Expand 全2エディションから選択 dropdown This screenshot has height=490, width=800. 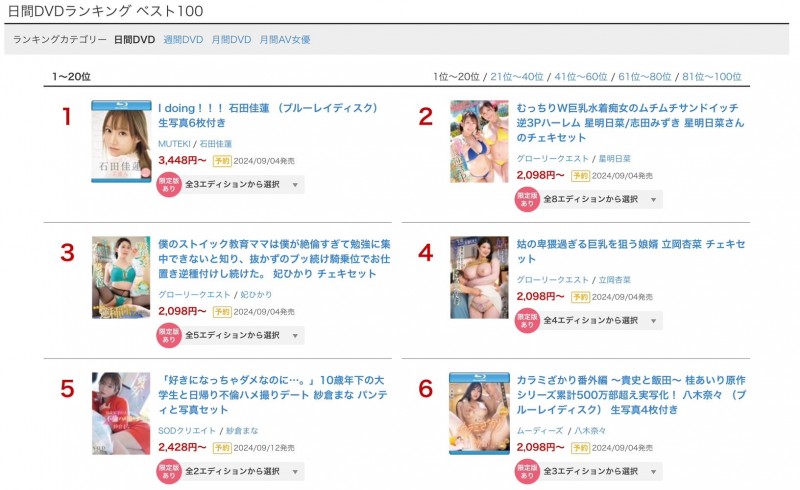point(243,471)
